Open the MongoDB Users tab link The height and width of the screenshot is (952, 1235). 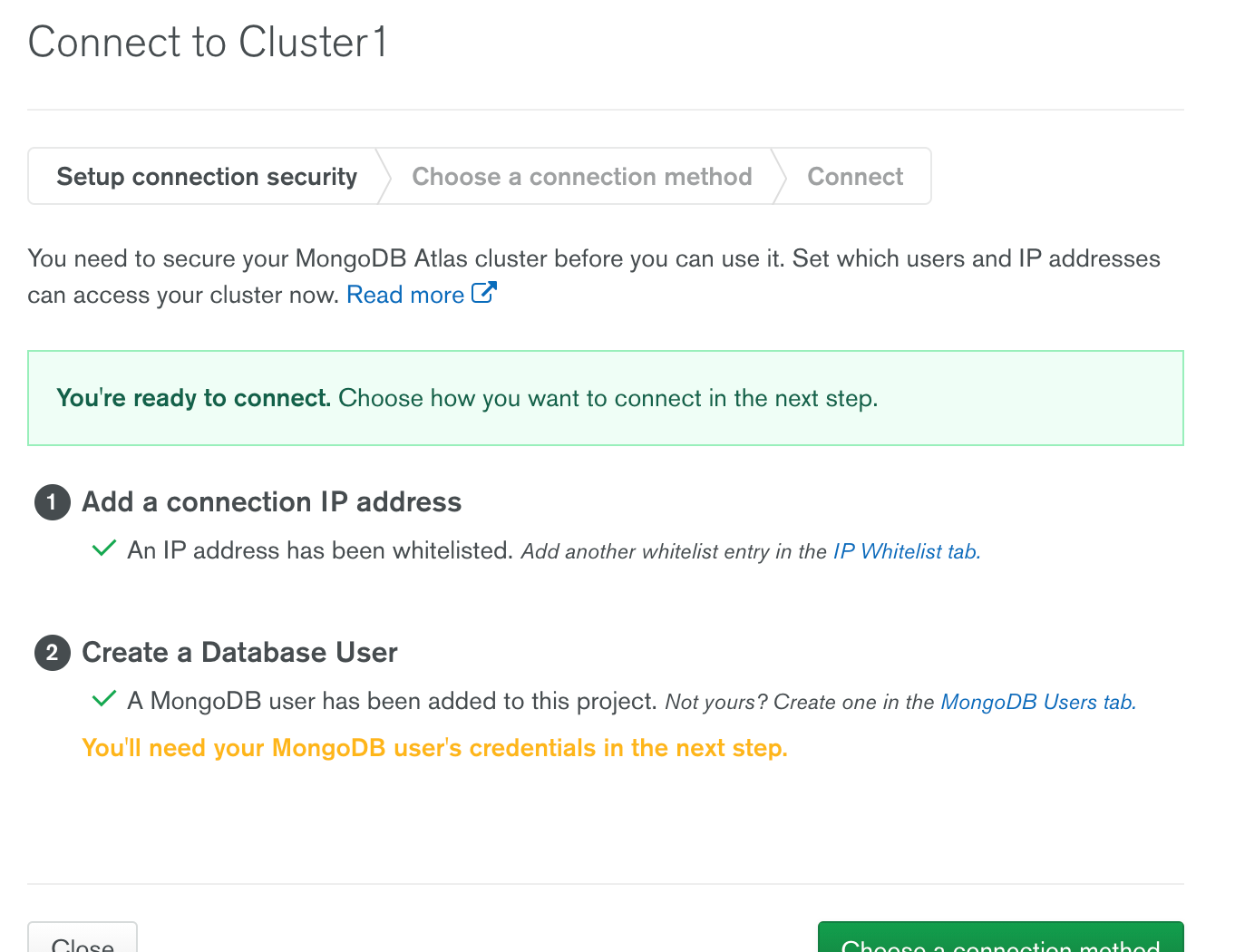pos(1037,702)
